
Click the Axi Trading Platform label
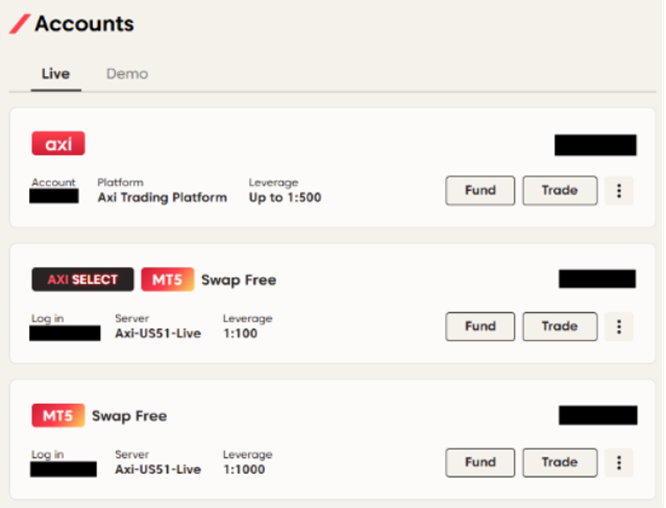162,198
